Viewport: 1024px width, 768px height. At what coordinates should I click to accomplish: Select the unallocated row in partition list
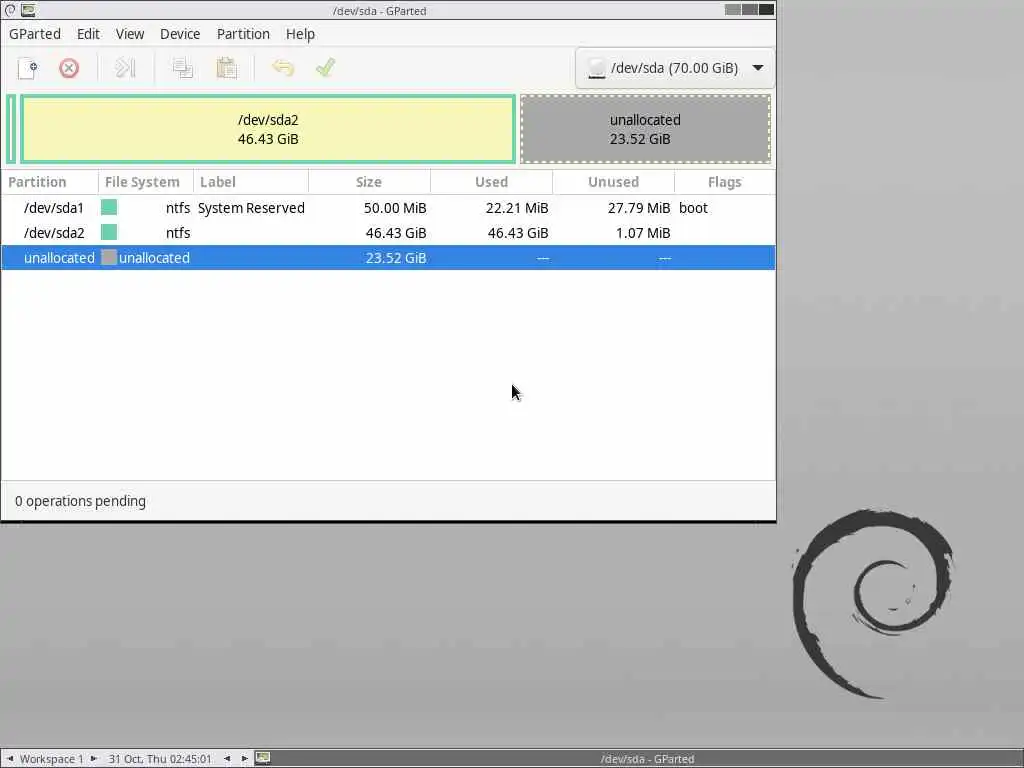pos(389,257)
